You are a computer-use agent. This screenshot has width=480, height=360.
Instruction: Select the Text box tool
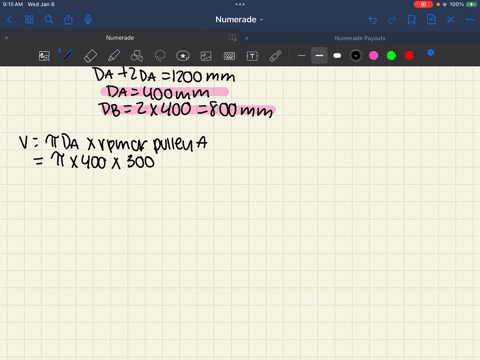tap(252, 56)
